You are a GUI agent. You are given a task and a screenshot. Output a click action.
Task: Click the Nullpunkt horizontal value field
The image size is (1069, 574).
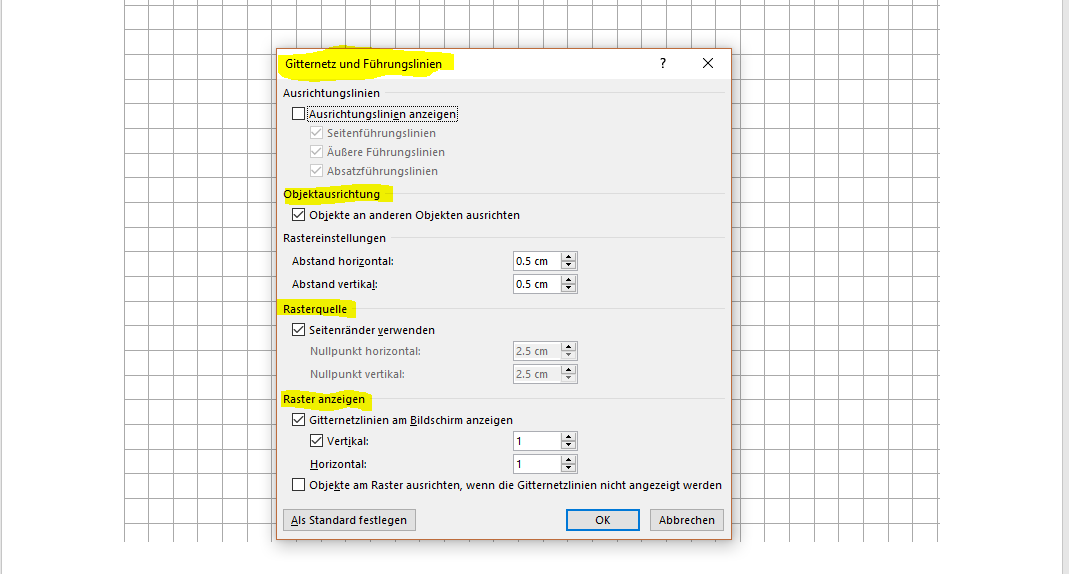point(537,351)
